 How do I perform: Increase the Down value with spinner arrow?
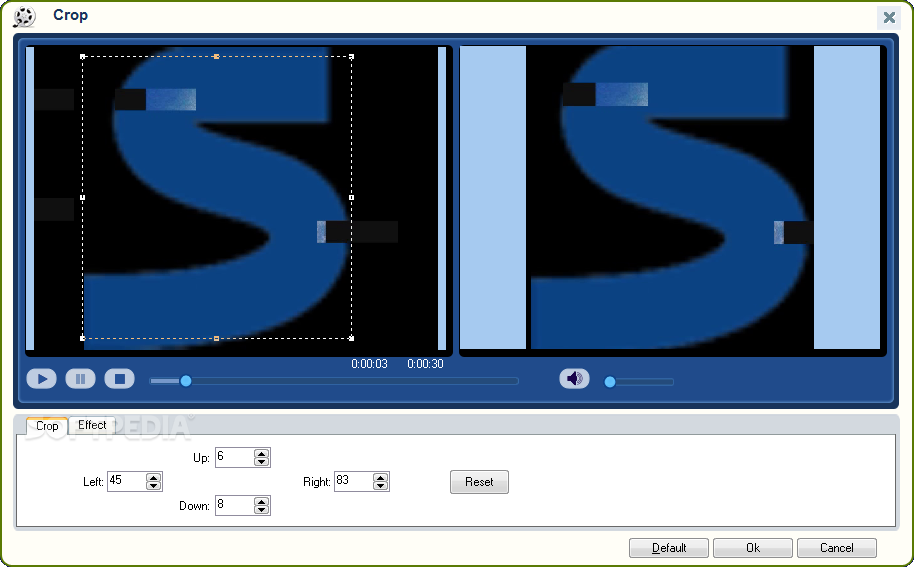pos(262,501)
